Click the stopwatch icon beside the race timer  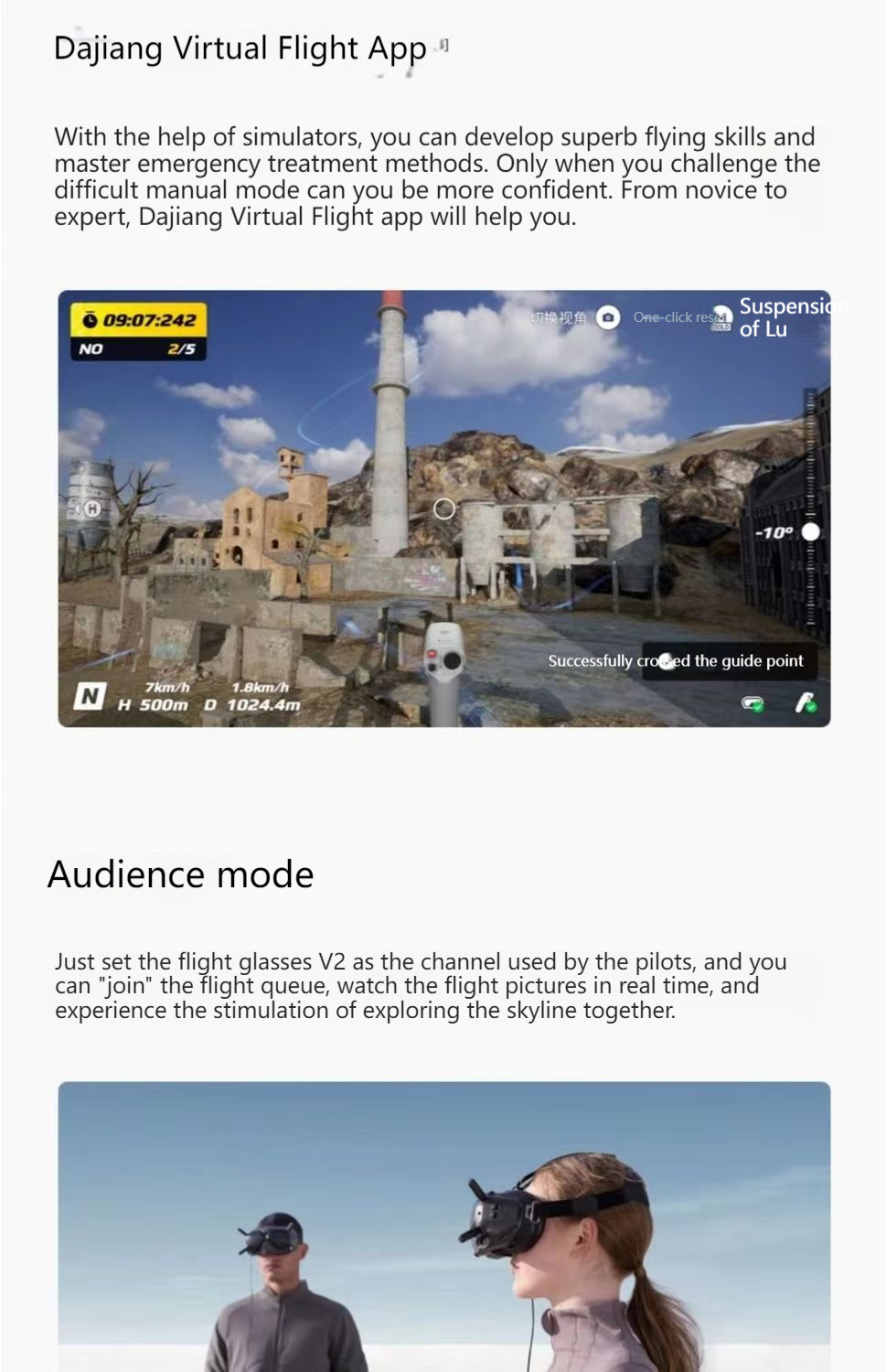pyautogui.click(x=90, y=320)
